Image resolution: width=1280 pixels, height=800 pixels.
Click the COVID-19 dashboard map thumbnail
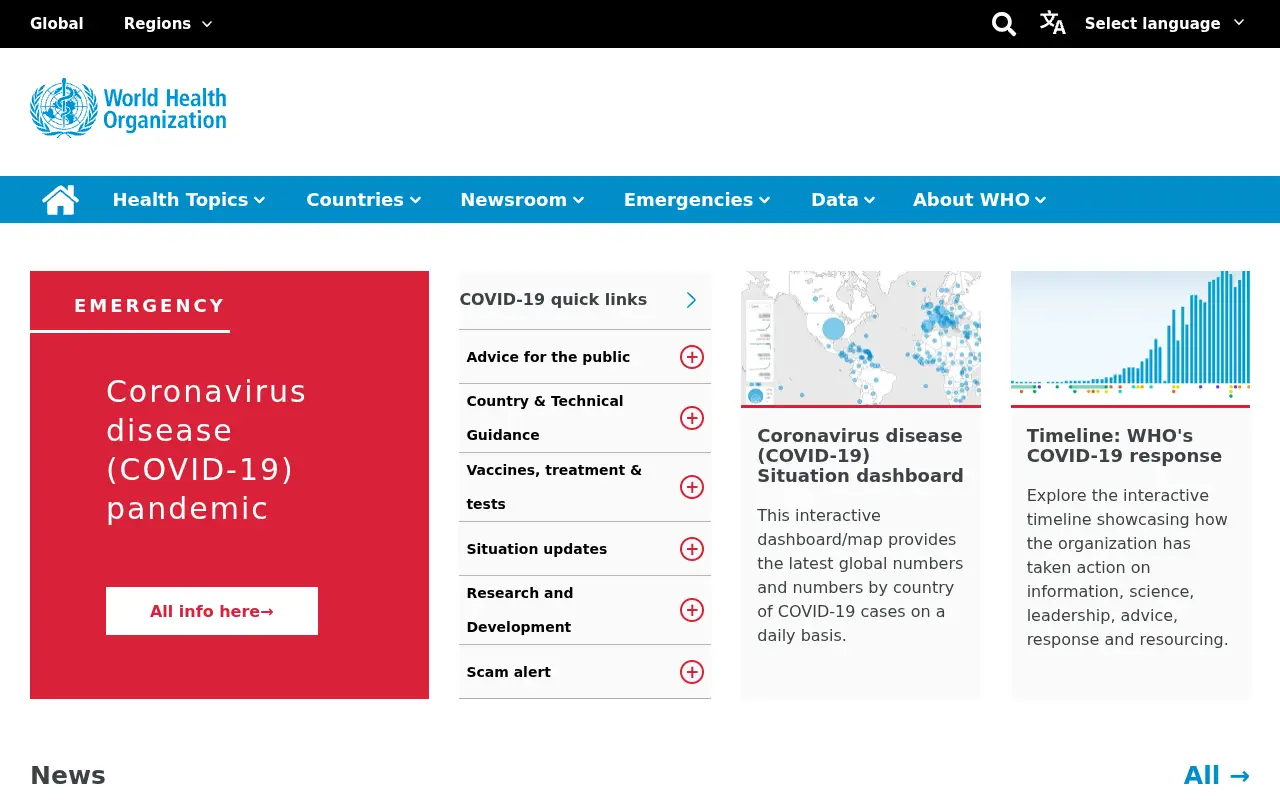[861, 338]
